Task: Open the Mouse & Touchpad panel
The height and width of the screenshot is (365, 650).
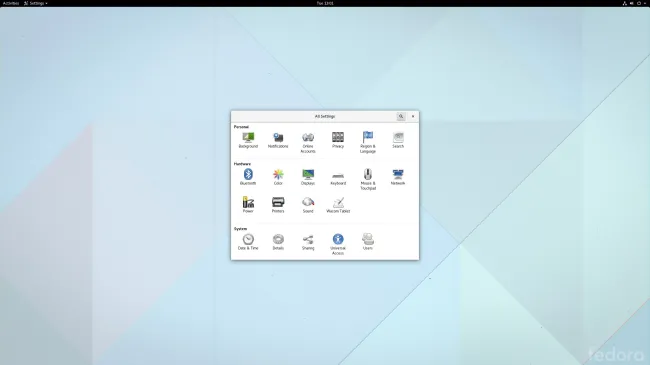Action: [368, 180]
